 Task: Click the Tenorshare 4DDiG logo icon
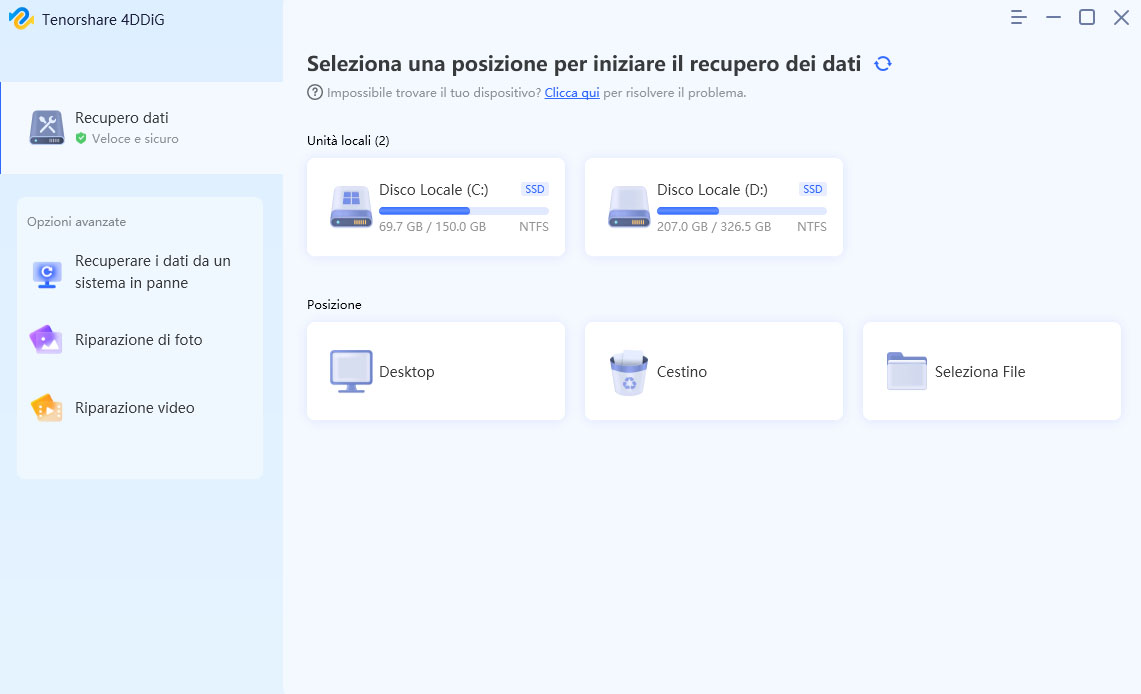[21, 19]
